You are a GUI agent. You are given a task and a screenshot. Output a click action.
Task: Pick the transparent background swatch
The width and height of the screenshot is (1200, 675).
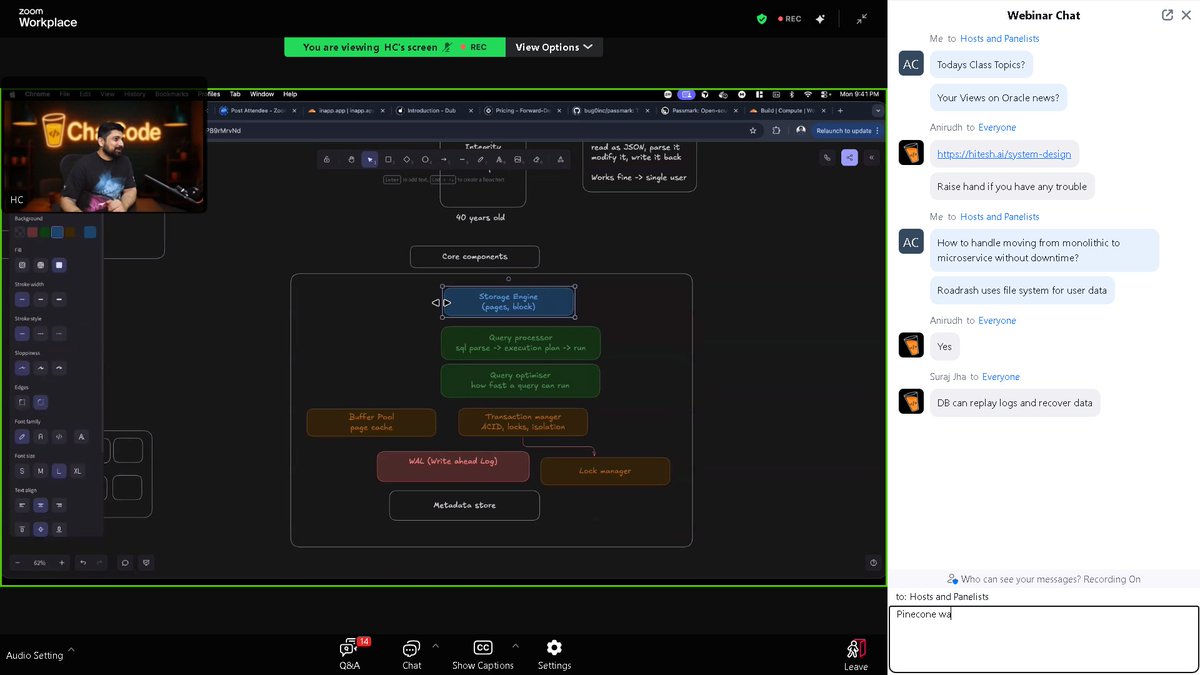20,232
